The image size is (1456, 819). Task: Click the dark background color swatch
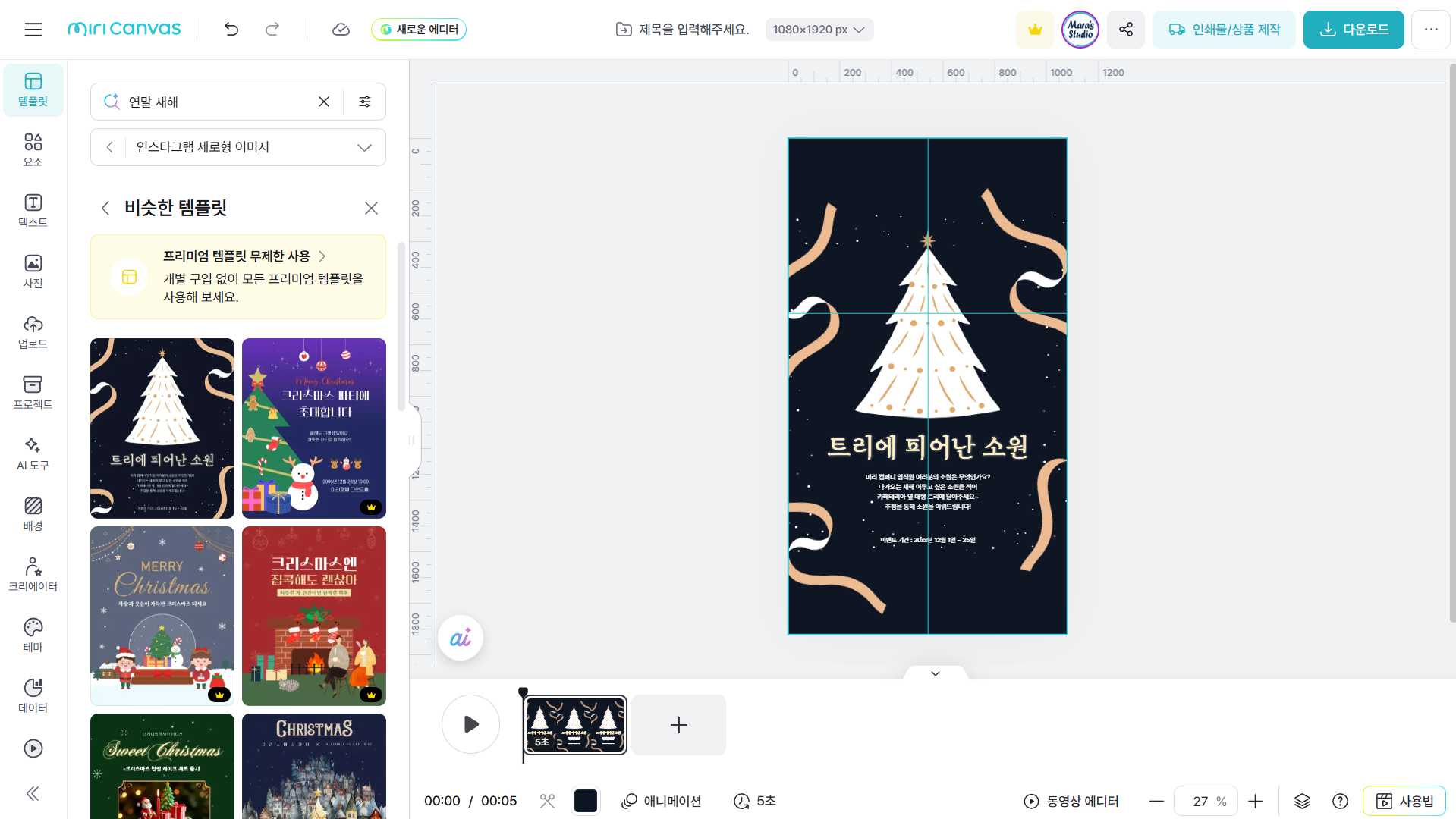585,801
